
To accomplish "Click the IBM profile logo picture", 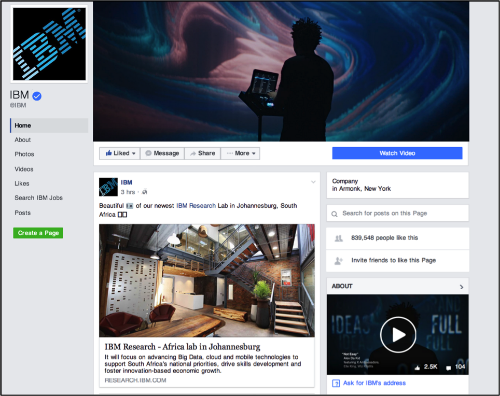I will pos(49,44).
